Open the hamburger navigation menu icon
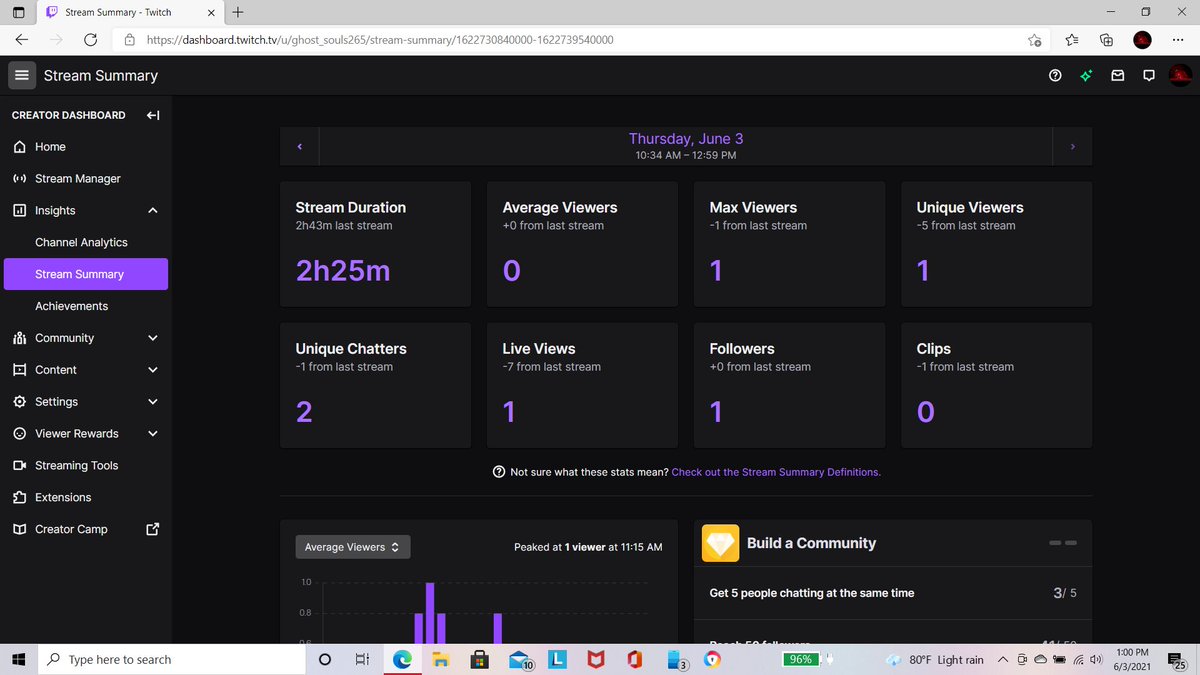This screenshot has height=675, width=1200. (22, 75)
